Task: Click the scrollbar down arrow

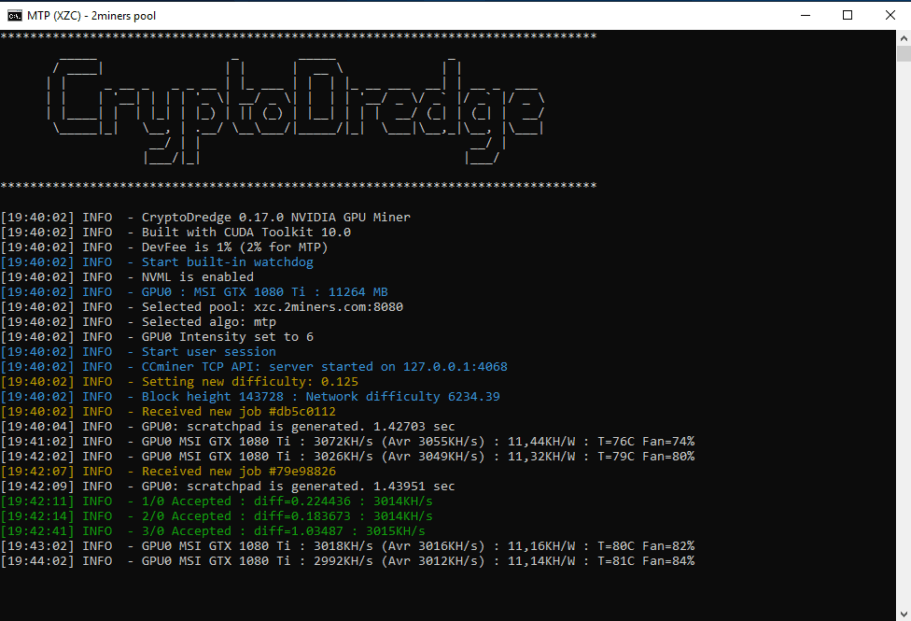Action: click(x=903, y=612)
